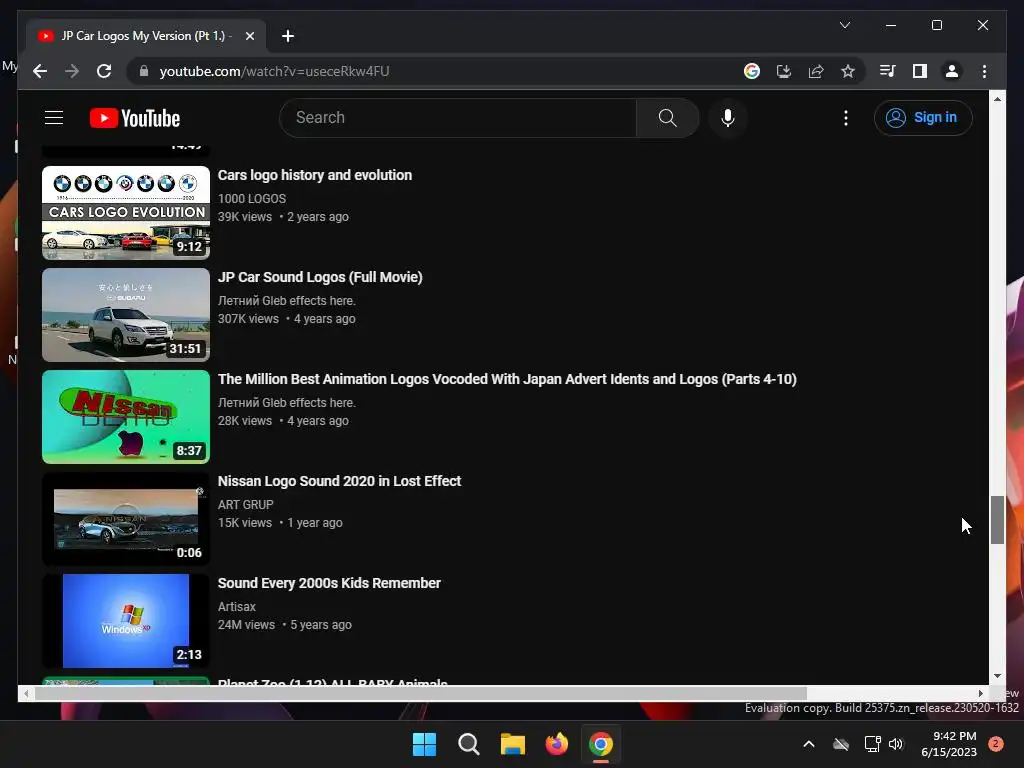The image size is (1024, 768).
Task: Go back with the browser back arrow
Action: click(x=40, y=71)
